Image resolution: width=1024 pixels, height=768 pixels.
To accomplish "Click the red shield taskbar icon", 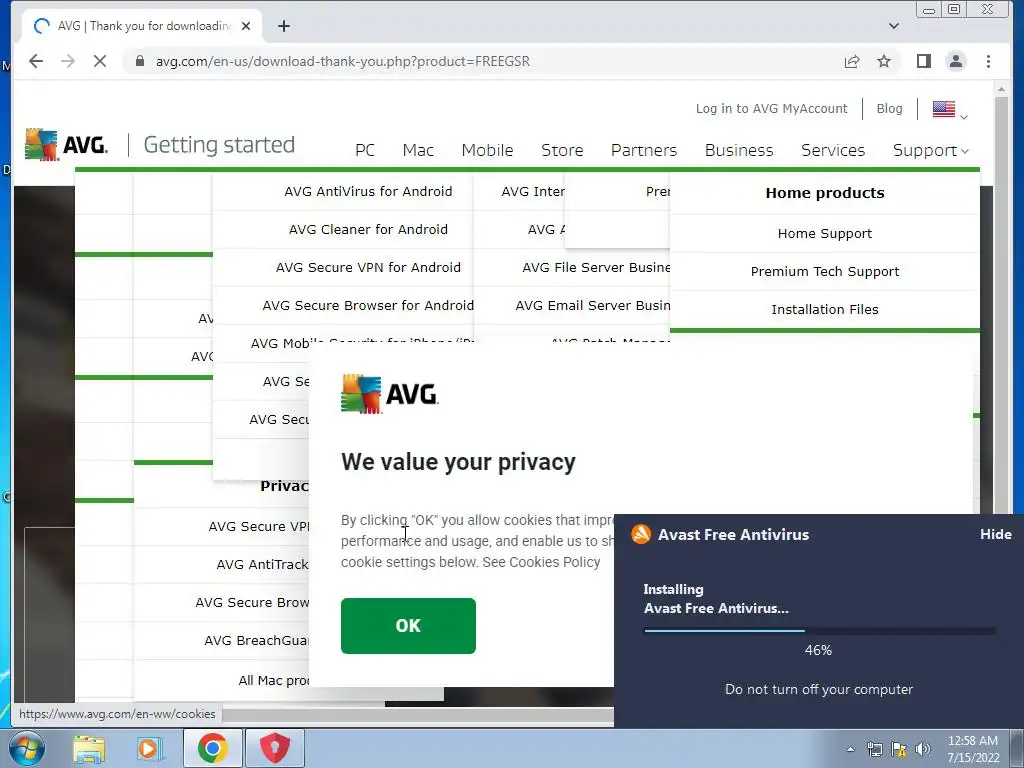I will 275,748.
